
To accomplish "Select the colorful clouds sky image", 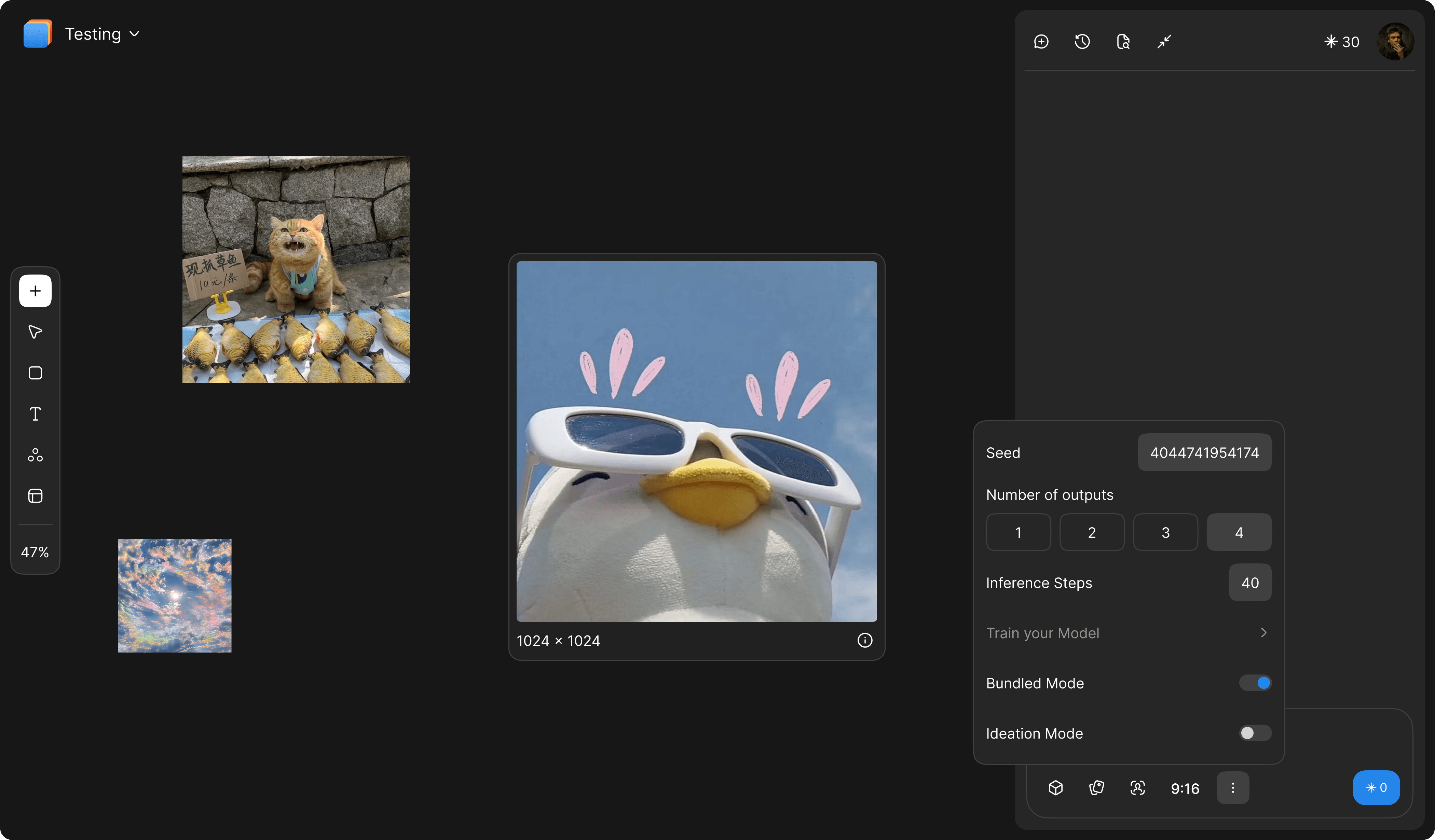I will click(x=174, y=595).
